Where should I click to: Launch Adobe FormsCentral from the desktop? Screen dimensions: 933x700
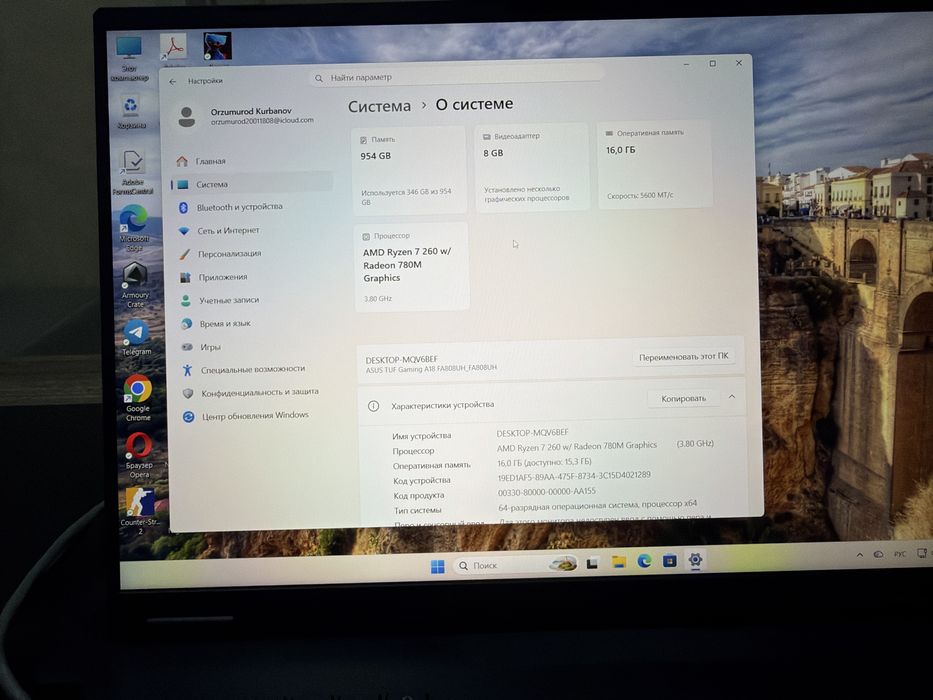coord(133,173)
